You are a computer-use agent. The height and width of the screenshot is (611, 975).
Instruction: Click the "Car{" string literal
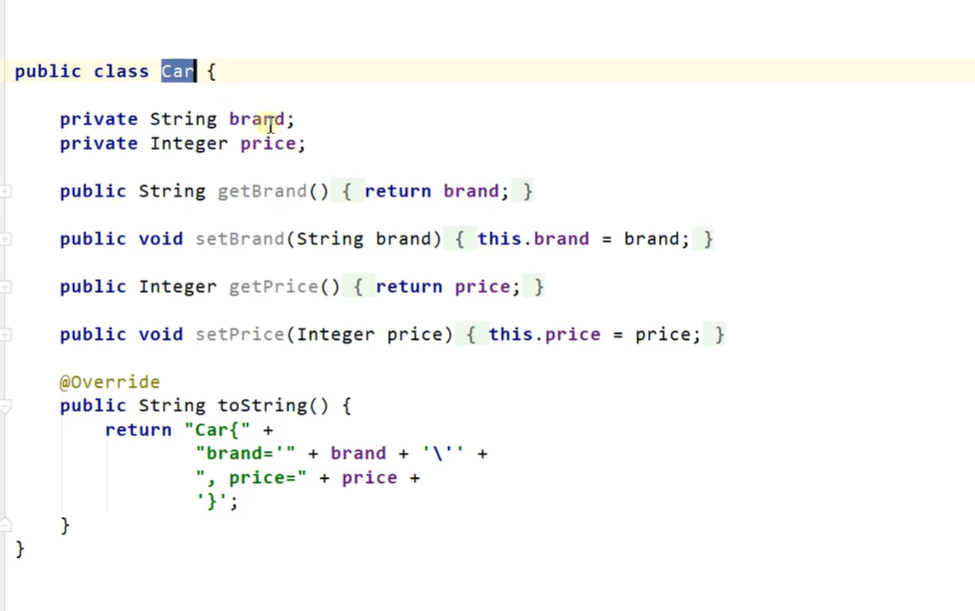pyautogui.click(x=218, y=430)
